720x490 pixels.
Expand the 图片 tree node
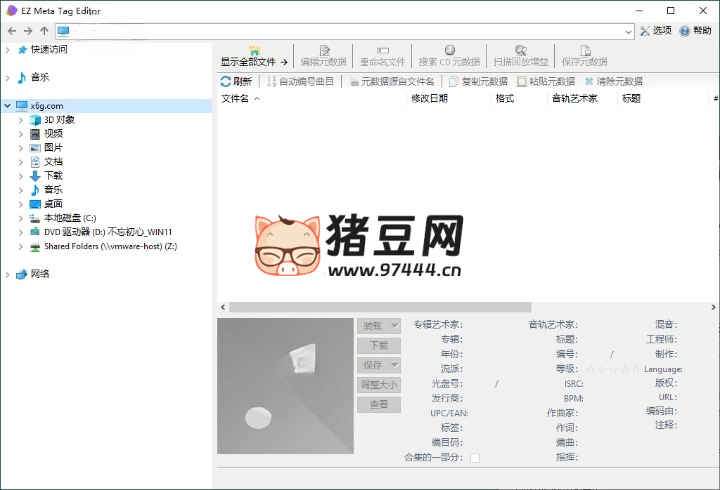click(21, 148)
